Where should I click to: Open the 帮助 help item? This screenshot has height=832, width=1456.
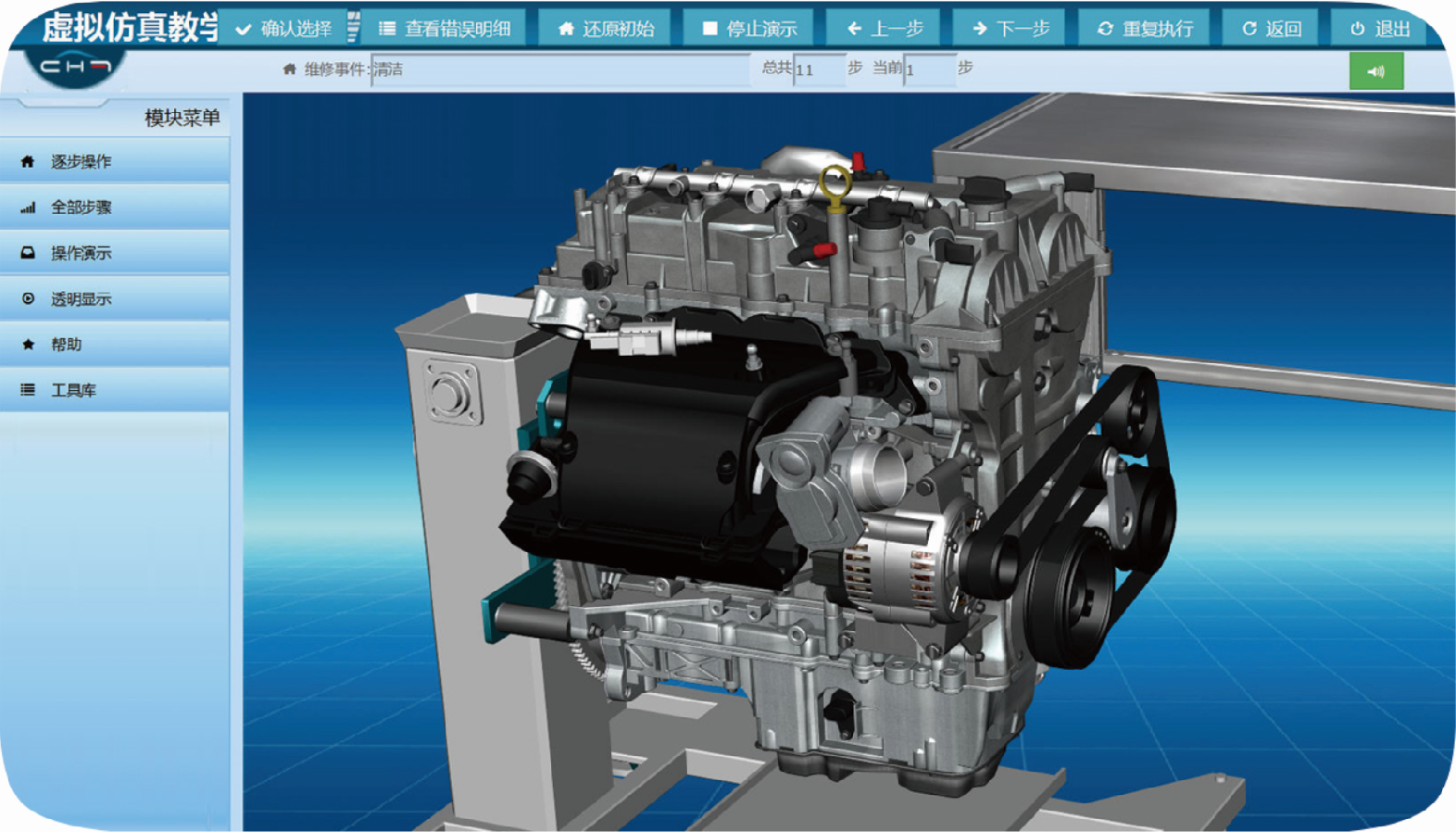(x=115, y=345)
